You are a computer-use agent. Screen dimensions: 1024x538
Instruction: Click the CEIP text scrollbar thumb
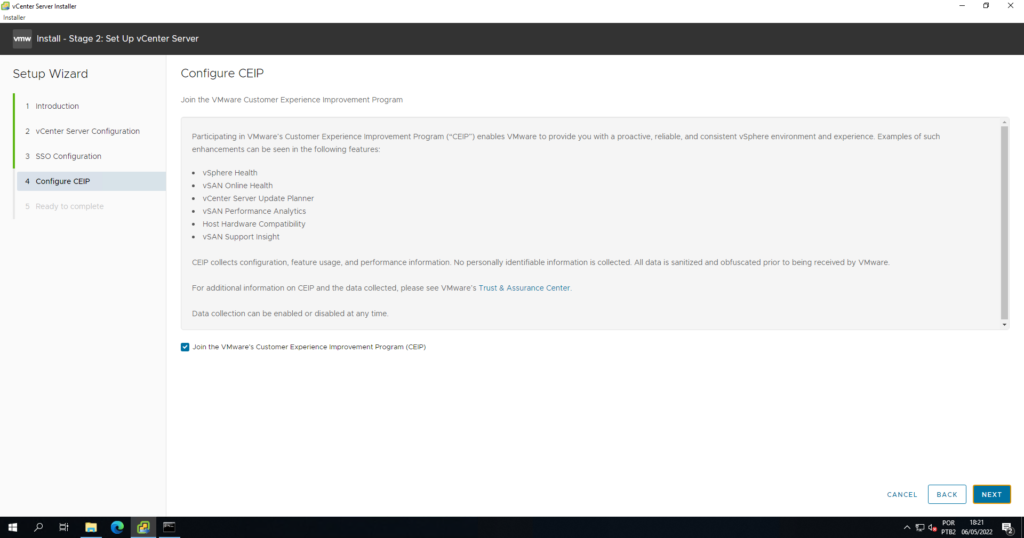(1004, 222)
